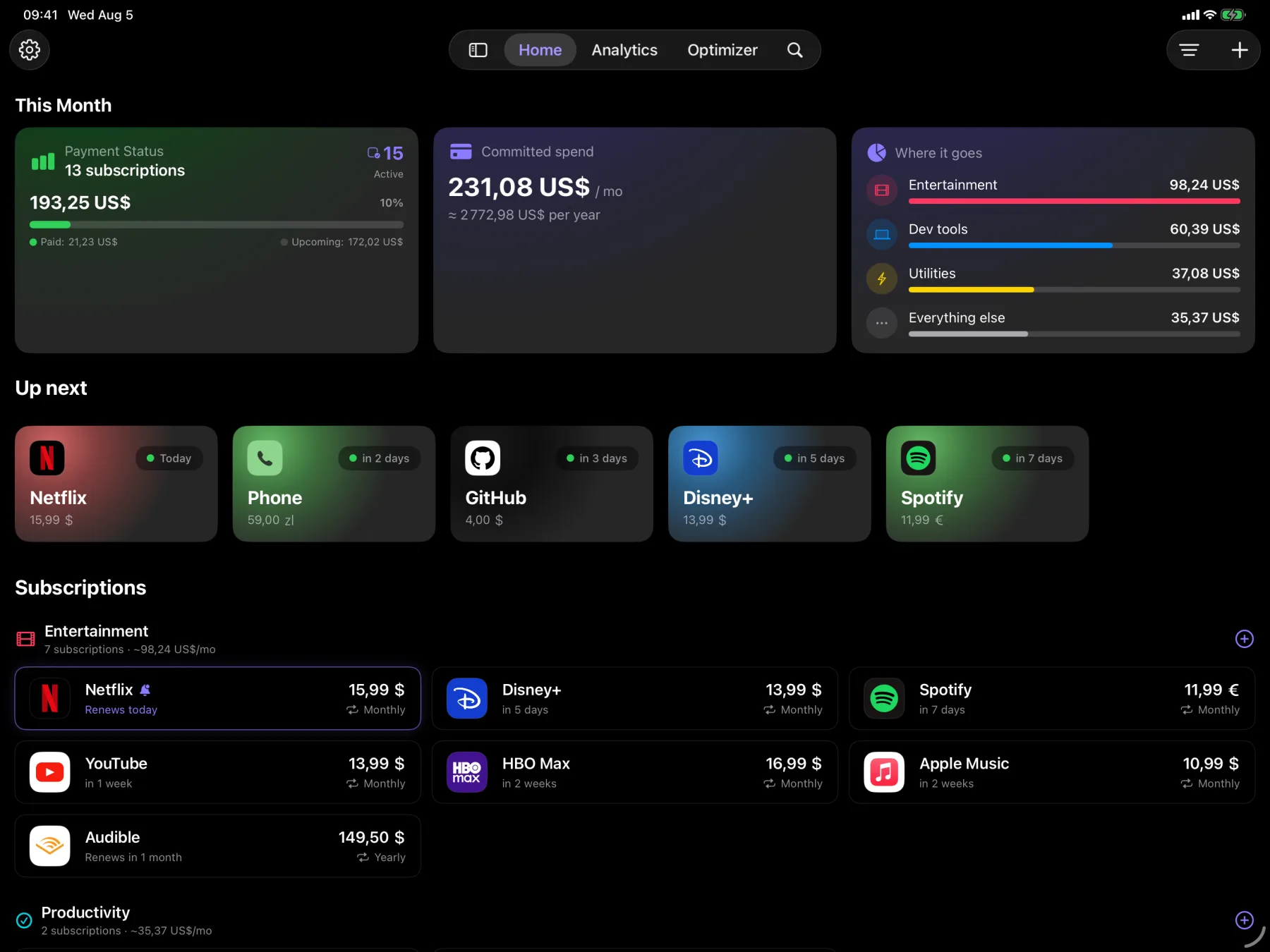
Task: Select the Entertainment category film icon
Action: click(882, 190)
